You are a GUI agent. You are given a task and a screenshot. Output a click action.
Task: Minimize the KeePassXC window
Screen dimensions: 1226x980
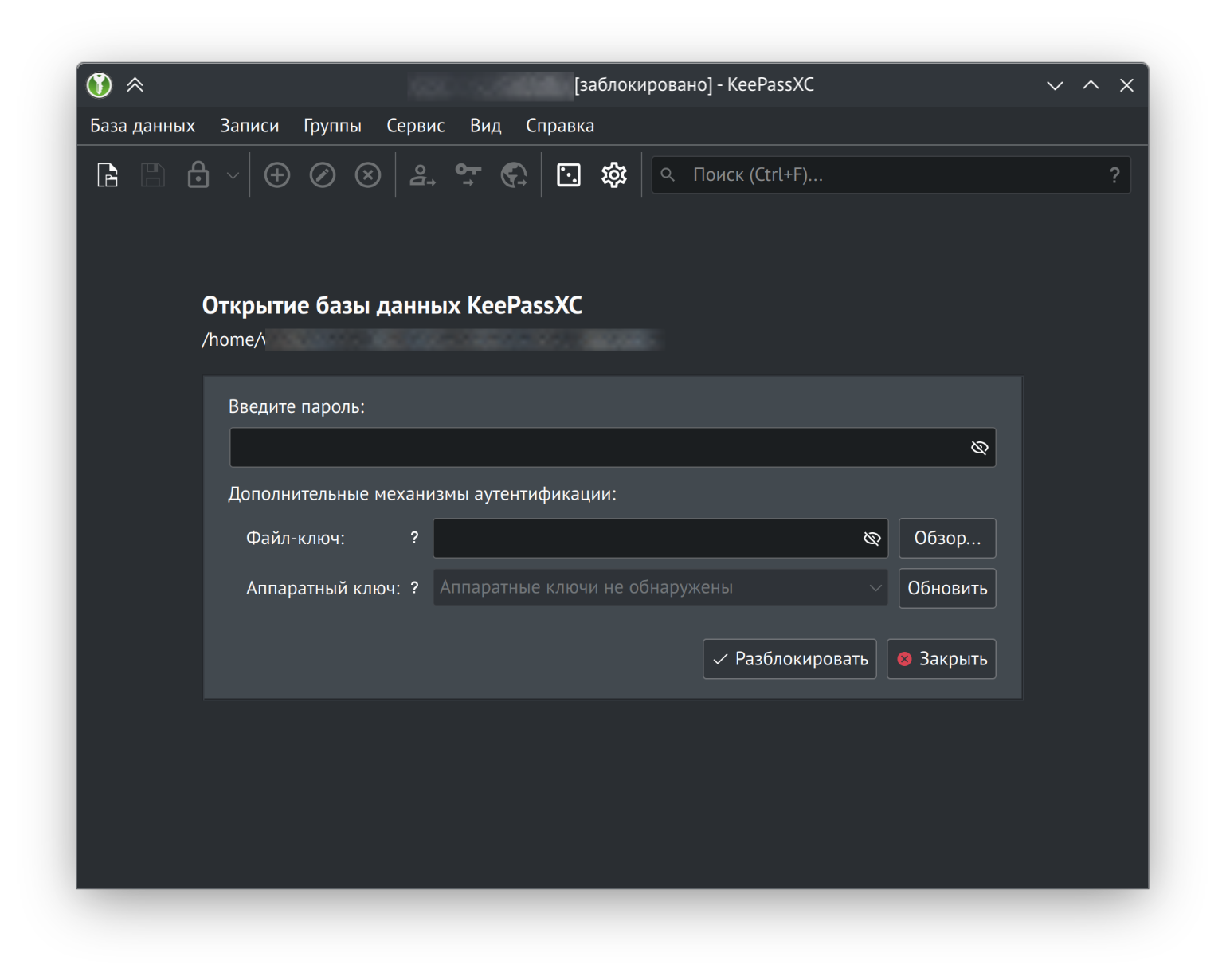[1055, 85]
